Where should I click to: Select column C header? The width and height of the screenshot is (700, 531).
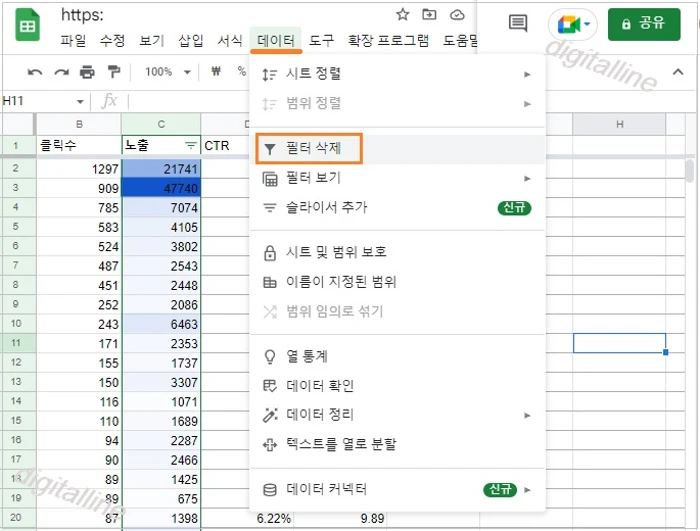tap(161, 124)
